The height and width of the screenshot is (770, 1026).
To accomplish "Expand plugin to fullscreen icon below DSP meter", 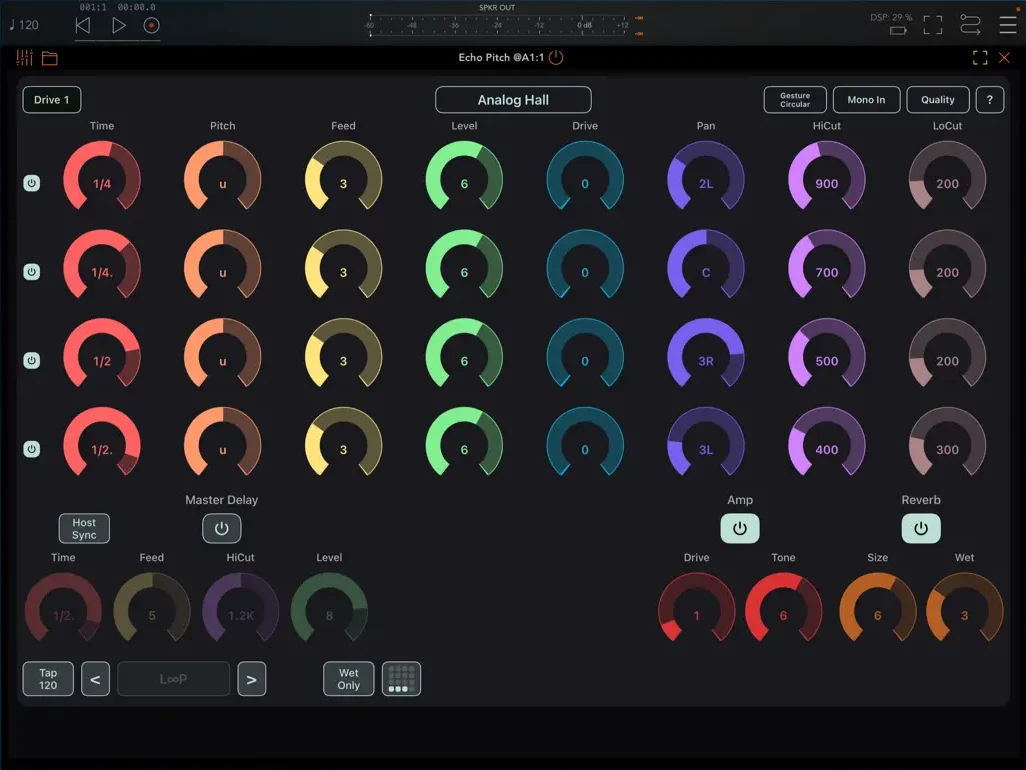I will coord(980,58).
